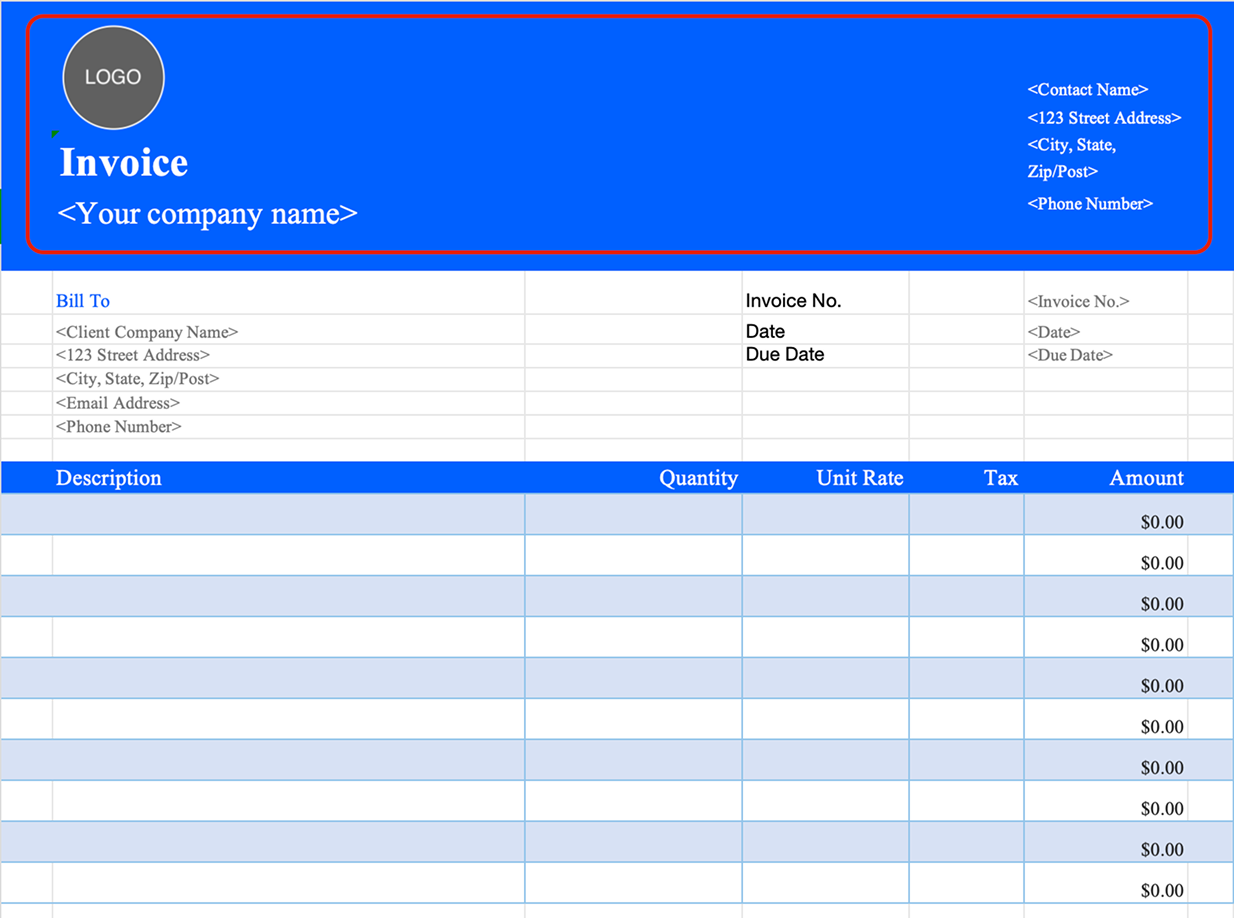Select the <Client Company Name> cell
Image resolution: width=1234 pixels, height=918 pixels.
click(x=146, y=331)
